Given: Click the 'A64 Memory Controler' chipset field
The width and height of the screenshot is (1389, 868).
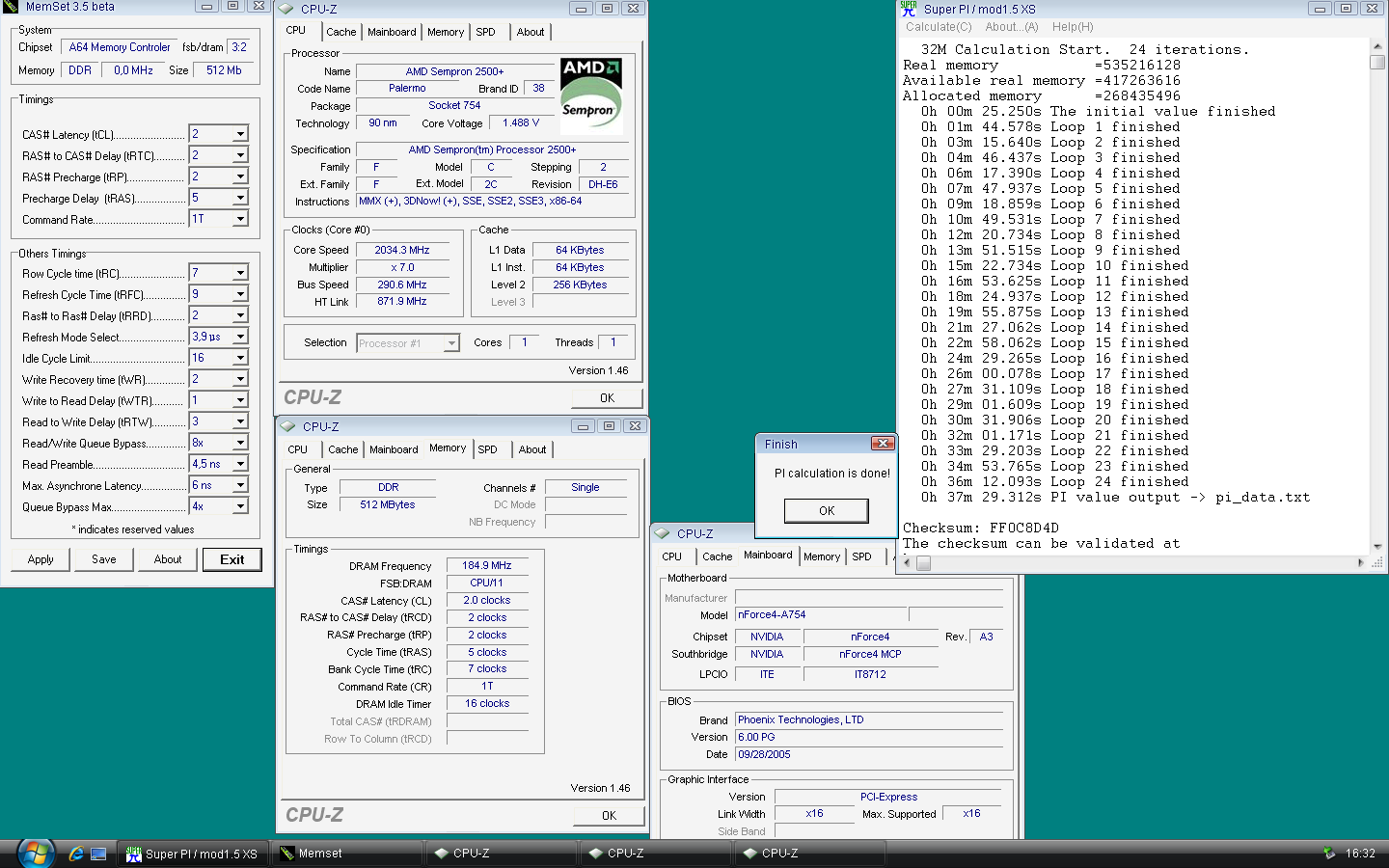Looking at the screenshot, I should tap(120, 47).
